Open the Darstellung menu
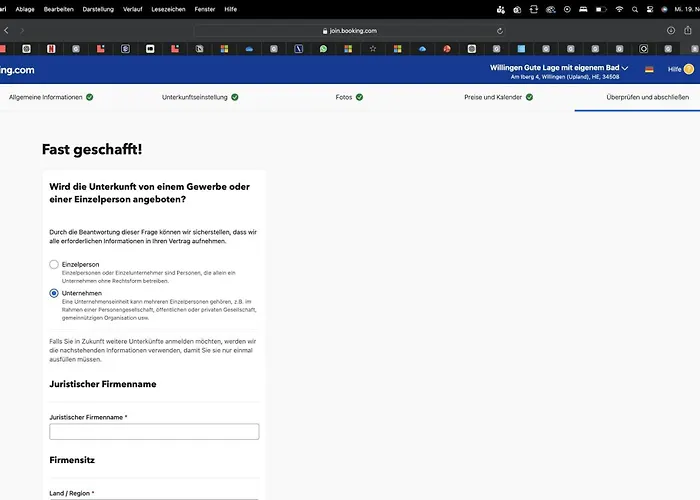 (x=98, y=9)
